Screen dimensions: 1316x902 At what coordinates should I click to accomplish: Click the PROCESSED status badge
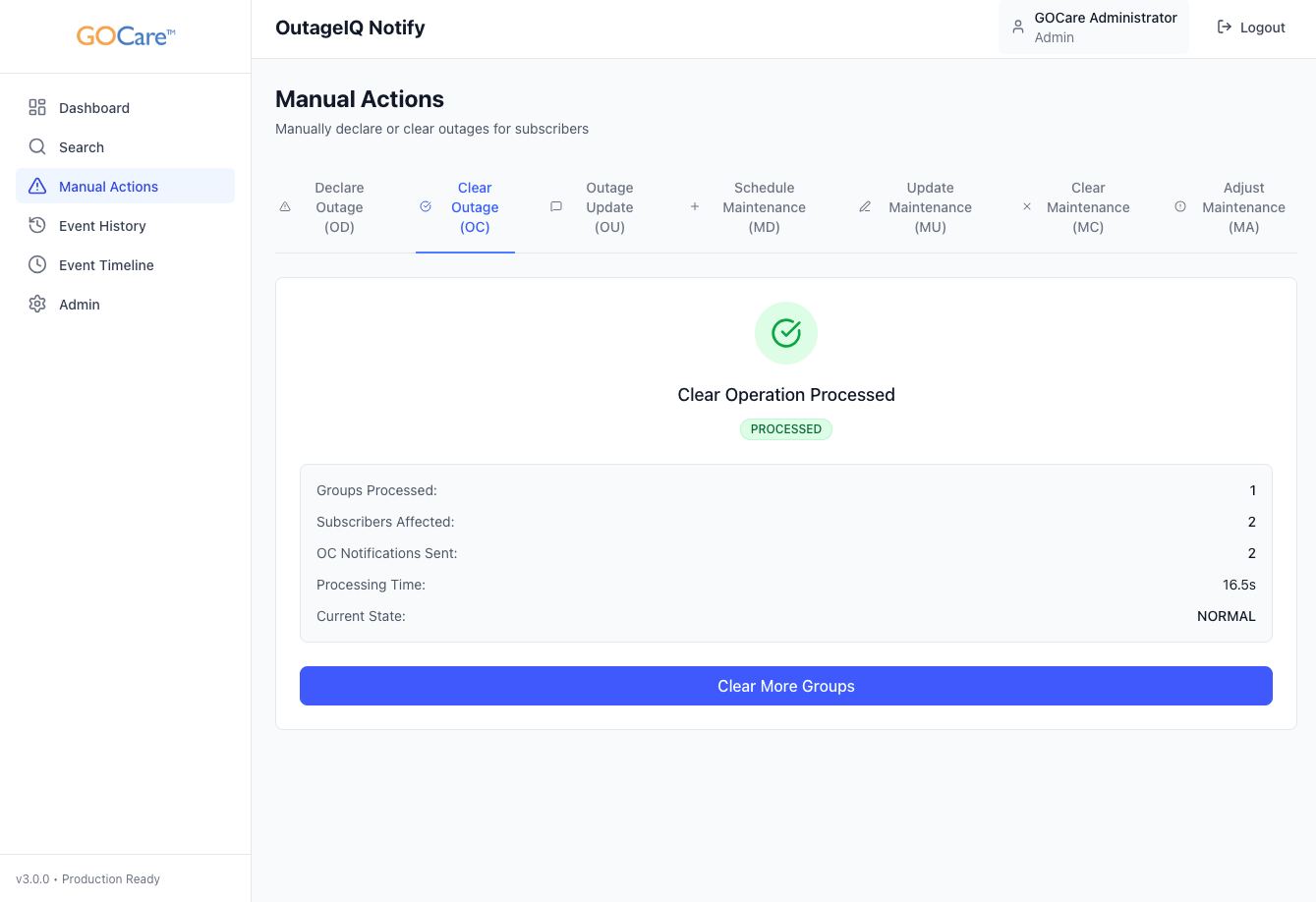(x=786, y=429)
